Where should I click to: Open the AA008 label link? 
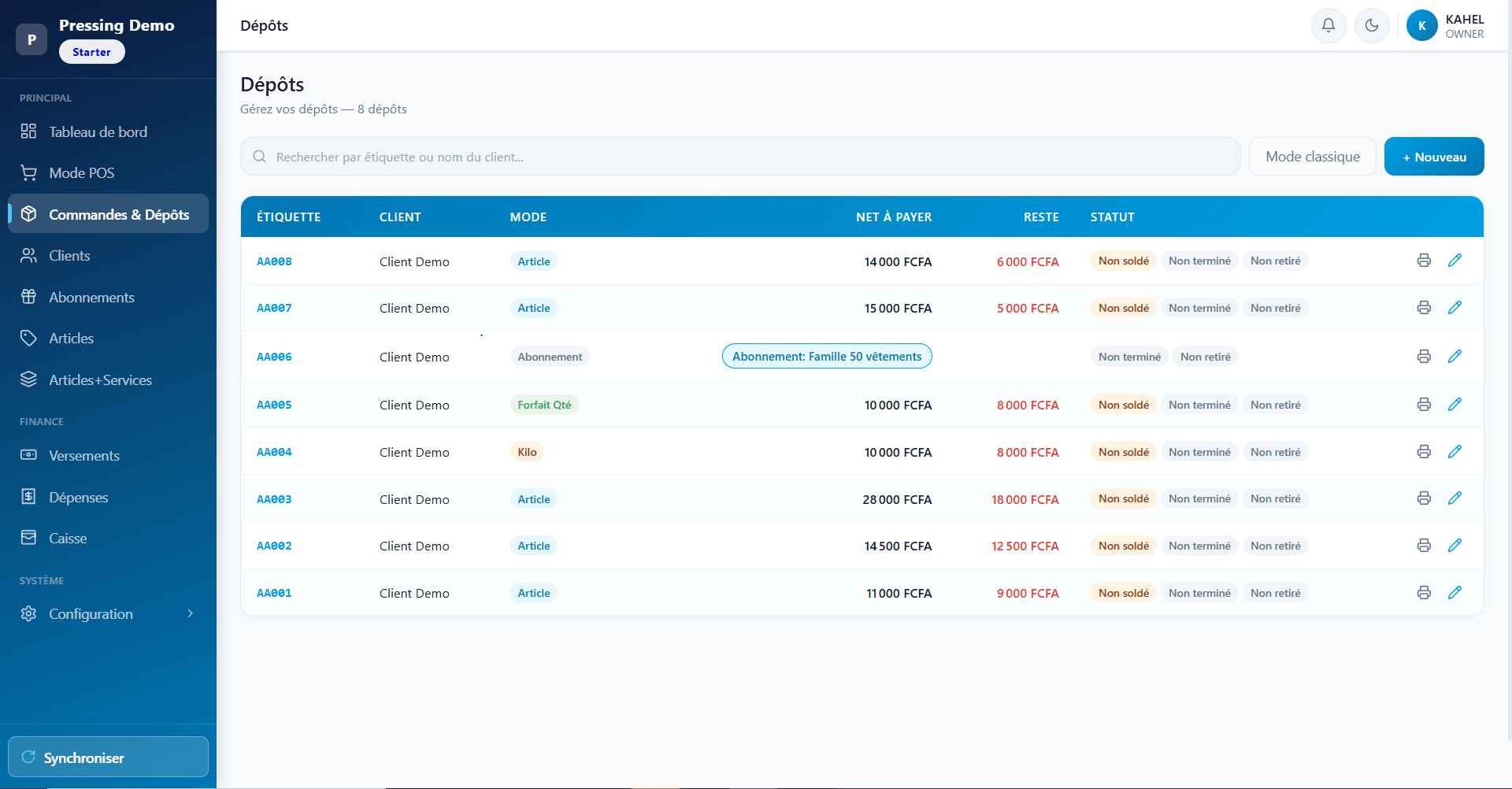click(x=274, y=261)
